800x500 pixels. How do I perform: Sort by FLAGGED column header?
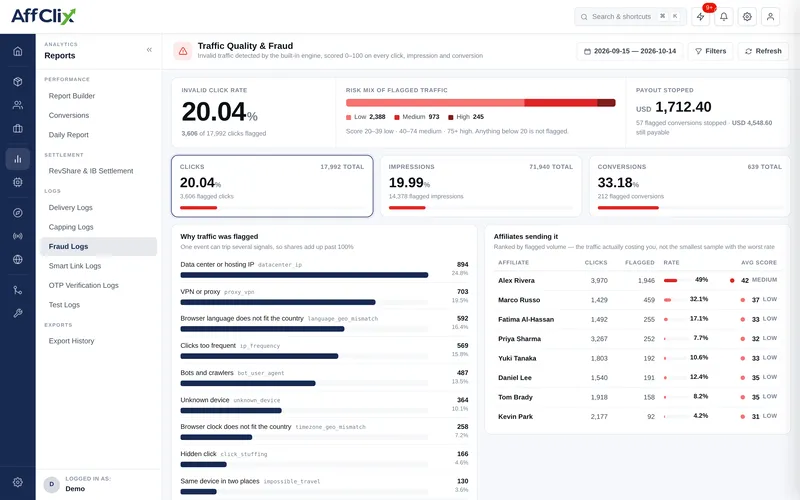[x=640, y=262]
